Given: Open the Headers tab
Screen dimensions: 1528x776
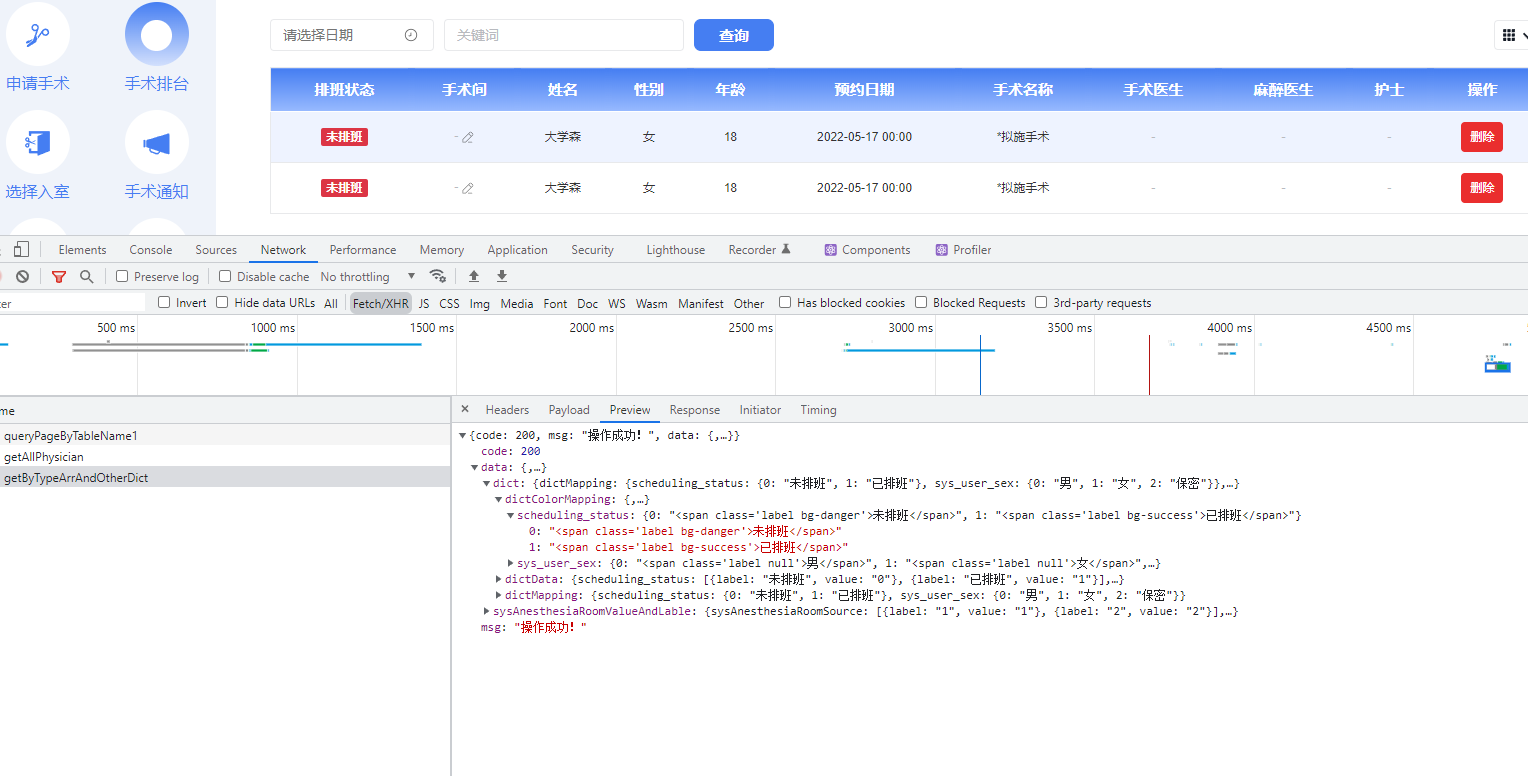Looking at the screenshot, I should [507, 410].
